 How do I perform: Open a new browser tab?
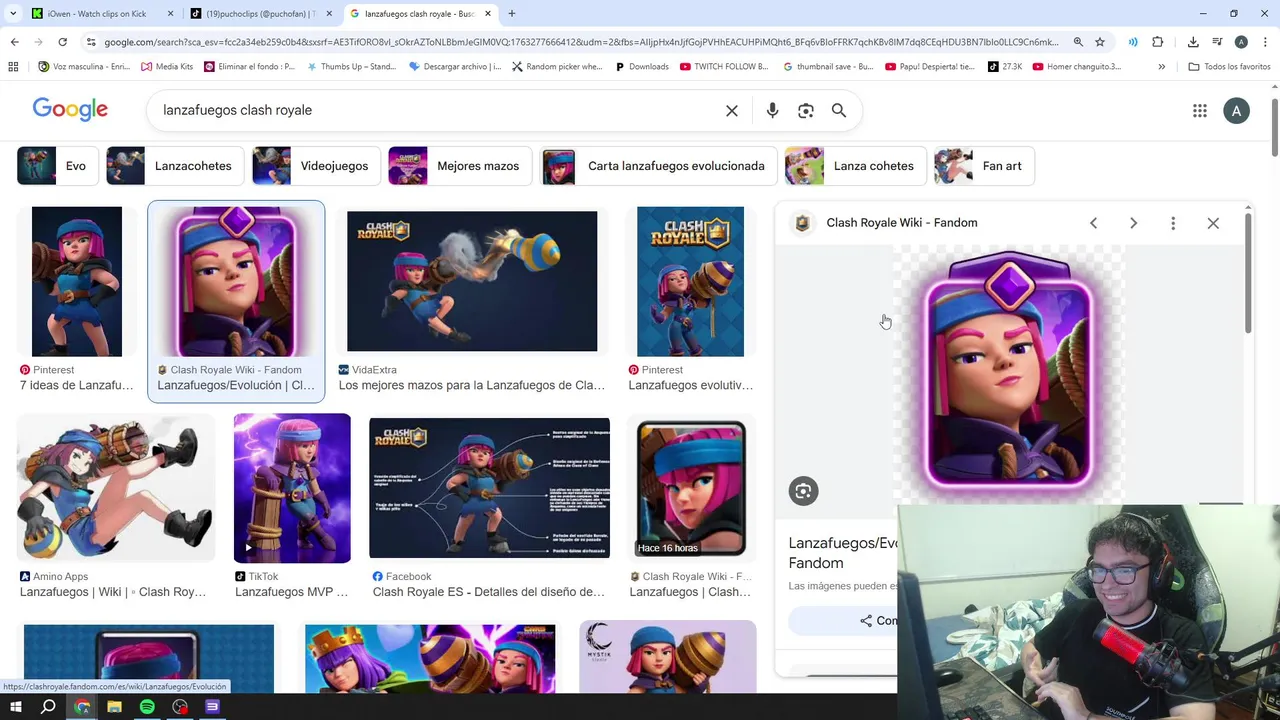[512, 14]
